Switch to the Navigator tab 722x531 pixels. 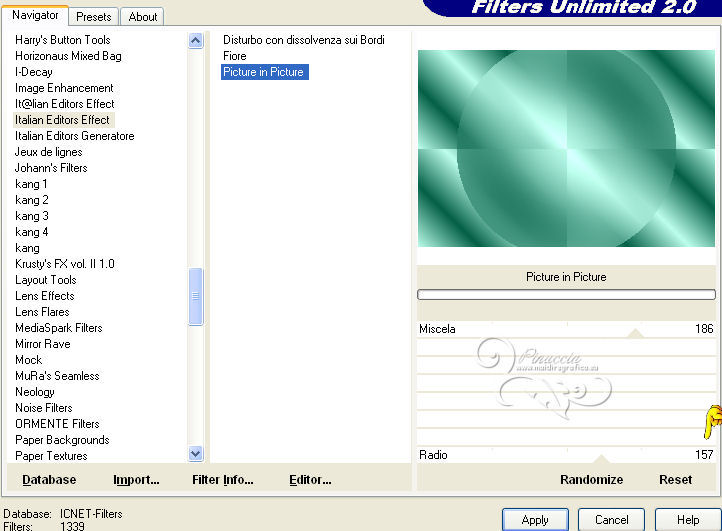pos(35,15)
